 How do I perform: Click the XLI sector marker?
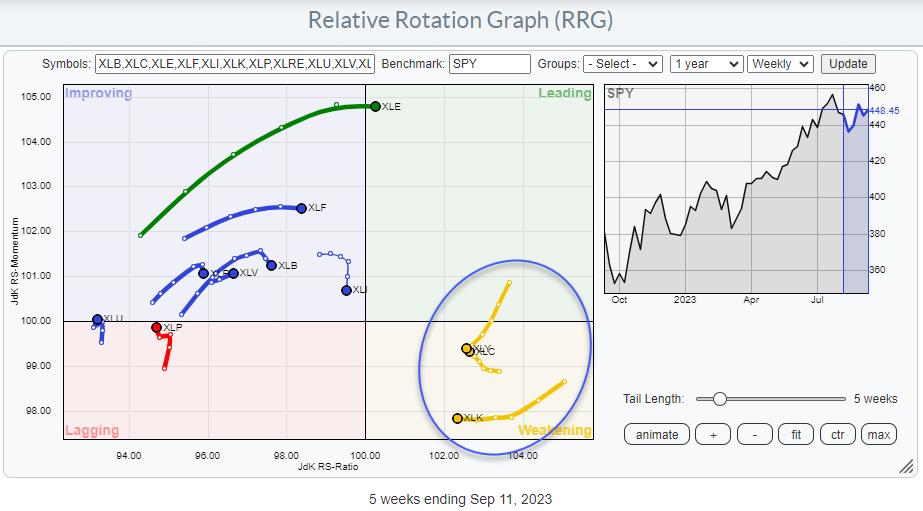pos(346,290)
